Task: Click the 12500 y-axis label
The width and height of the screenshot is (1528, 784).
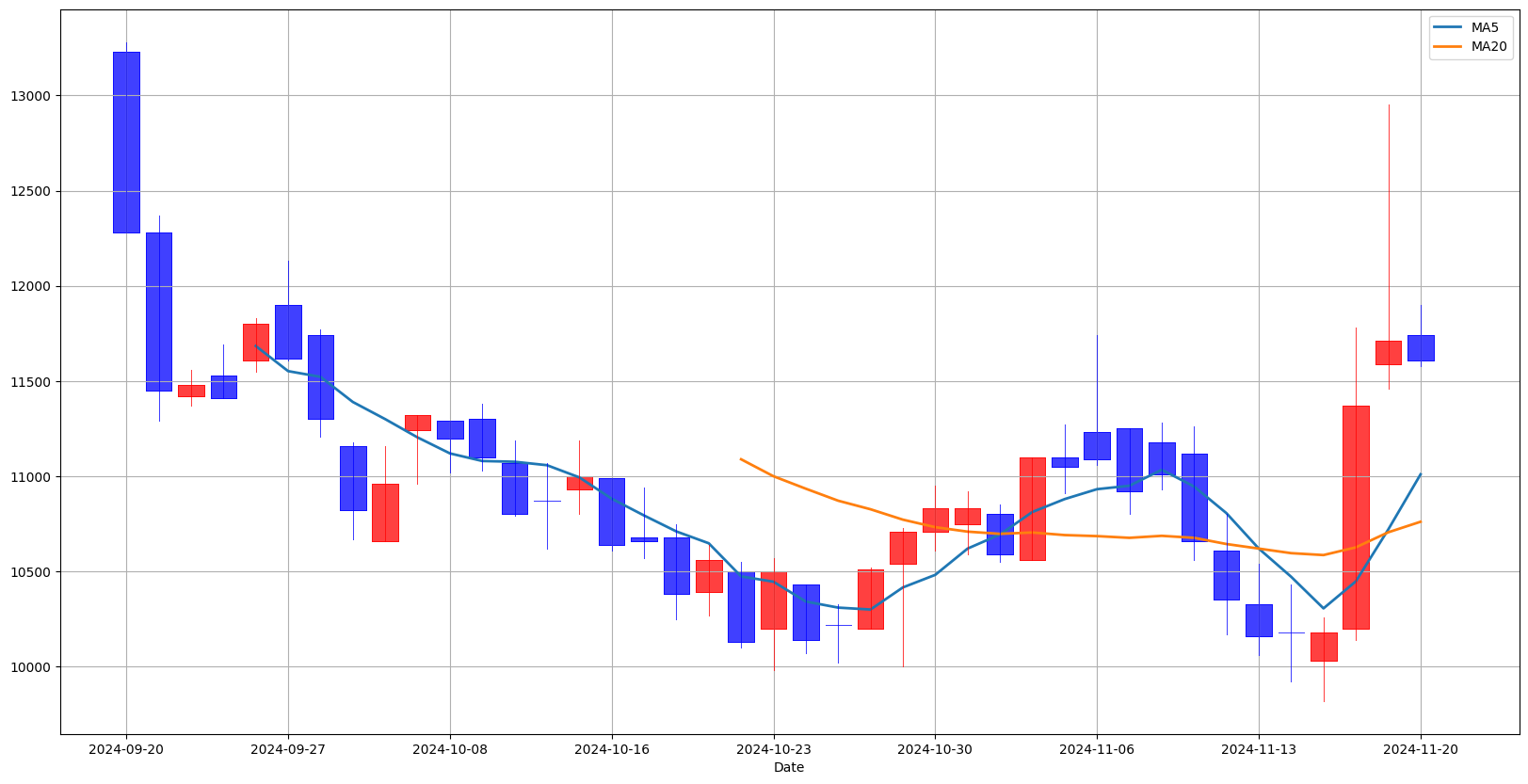Action: click(34, 191)
